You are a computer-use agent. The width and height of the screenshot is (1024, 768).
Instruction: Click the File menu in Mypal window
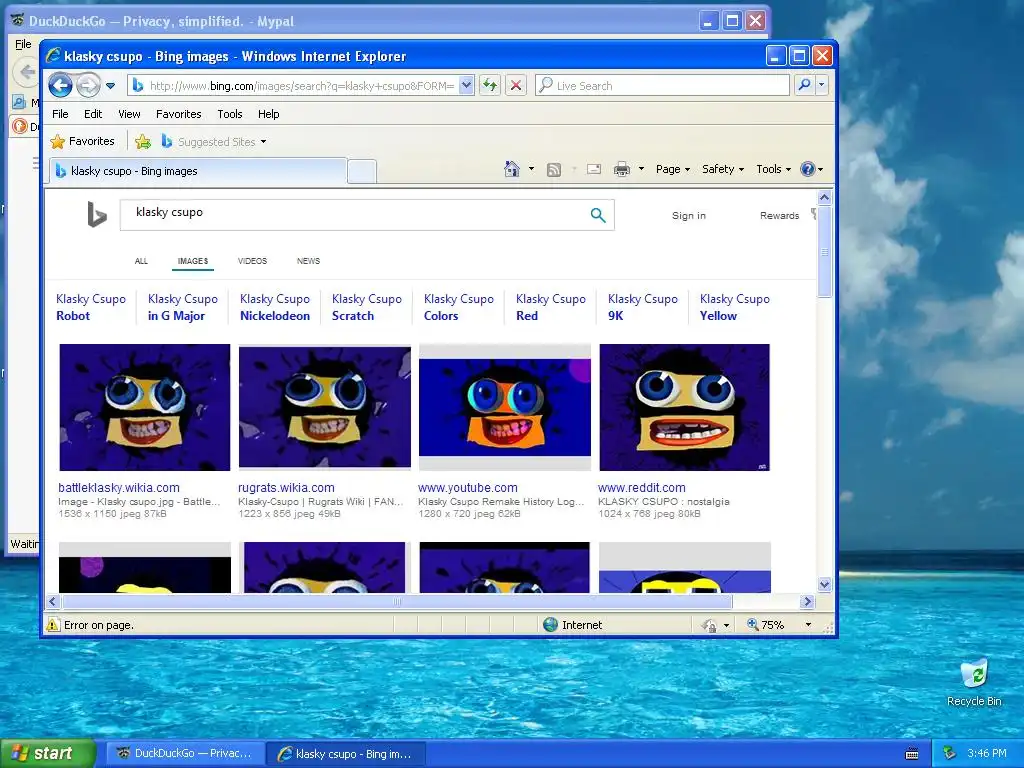click(x=23, y=44)
